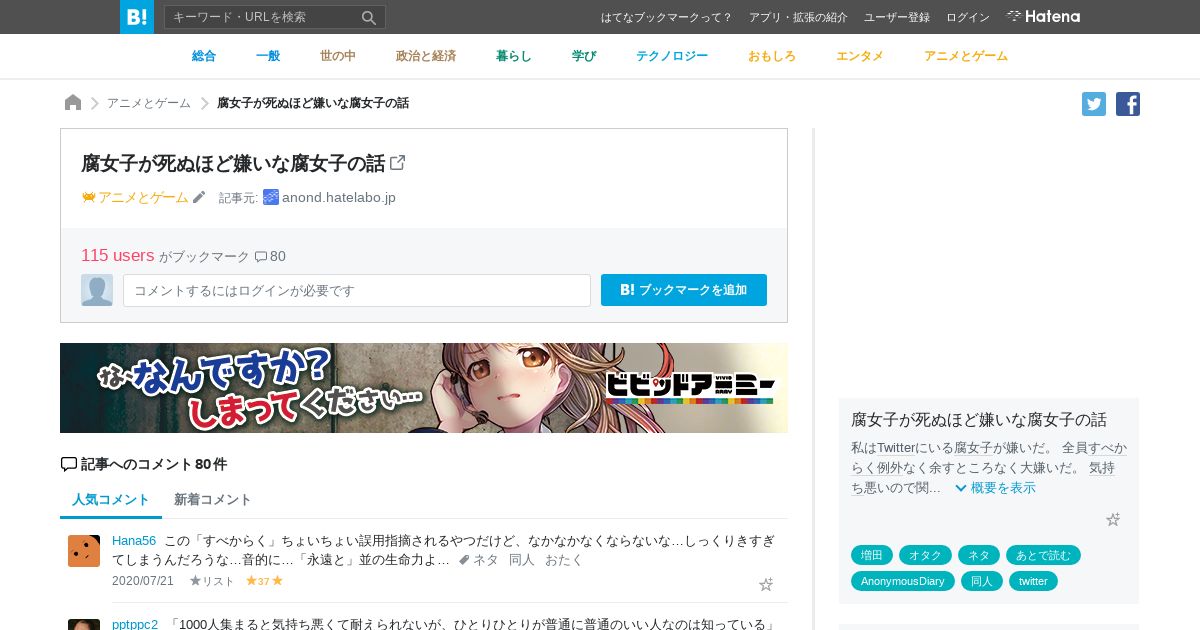This screenshot has width=1200, height=630.
Task: Click the ブックマークを追加 button
Action: (684, 290)
